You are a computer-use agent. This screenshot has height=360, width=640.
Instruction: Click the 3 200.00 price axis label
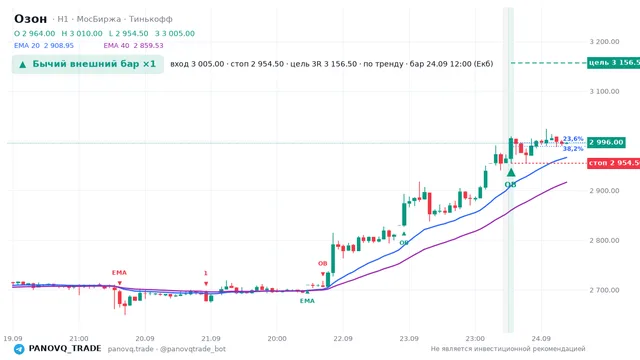[x=604, y=42]
